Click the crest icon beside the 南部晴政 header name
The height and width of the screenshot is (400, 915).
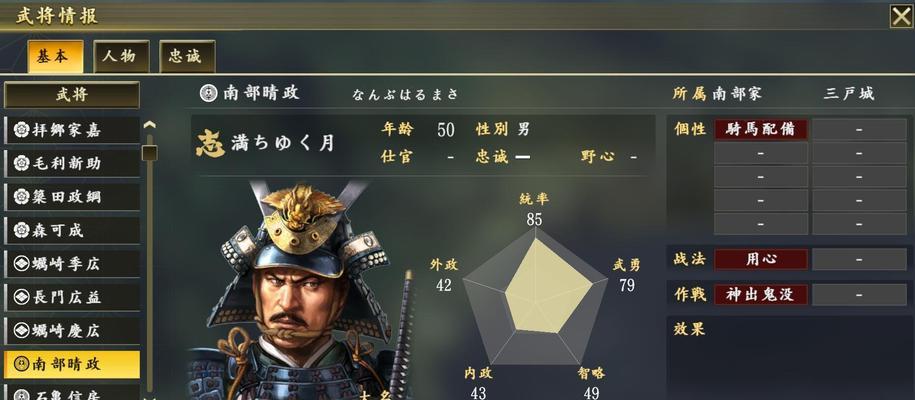208,93
